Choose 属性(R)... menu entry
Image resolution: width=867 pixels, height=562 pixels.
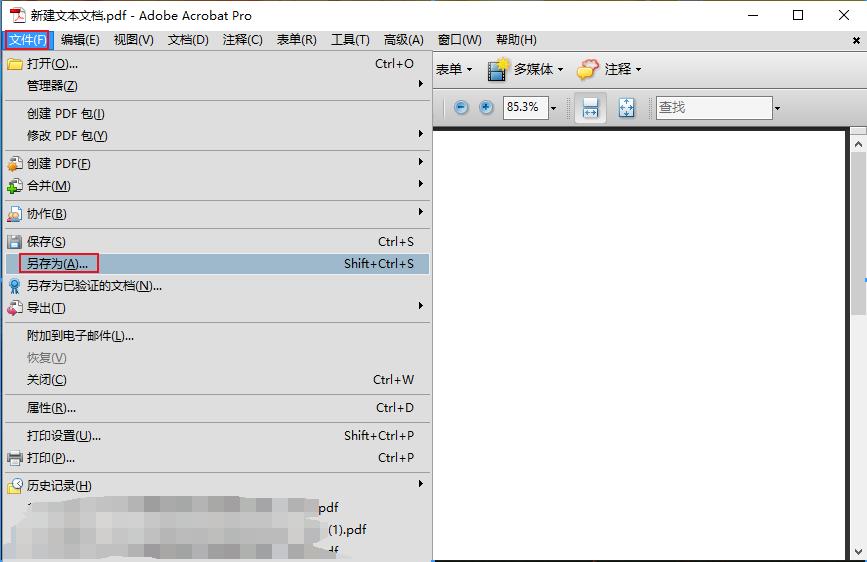coord(217,408)
